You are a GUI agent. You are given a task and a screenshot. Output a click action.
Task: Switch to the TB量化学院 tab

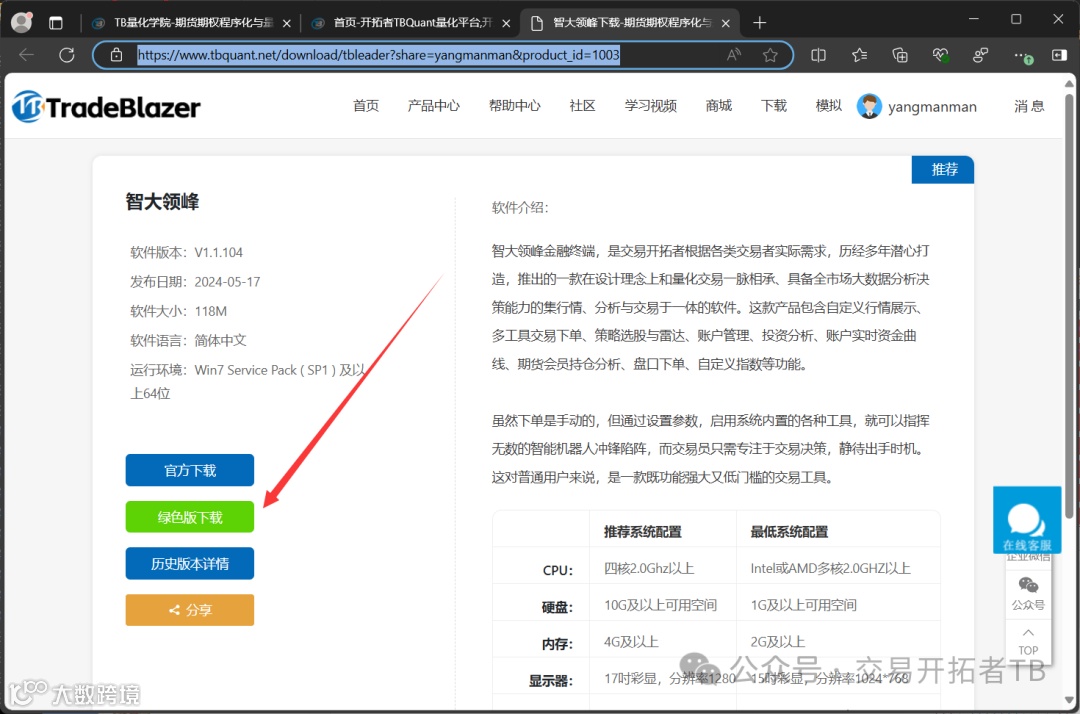pos(191,23)
